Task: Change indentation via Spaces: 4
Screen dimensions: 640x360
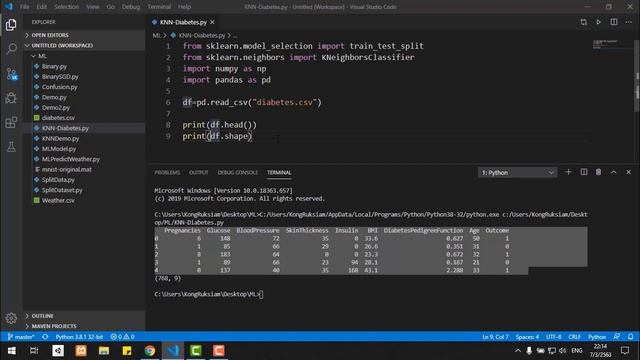Action: pyautogui.click(x=527, y=337)
